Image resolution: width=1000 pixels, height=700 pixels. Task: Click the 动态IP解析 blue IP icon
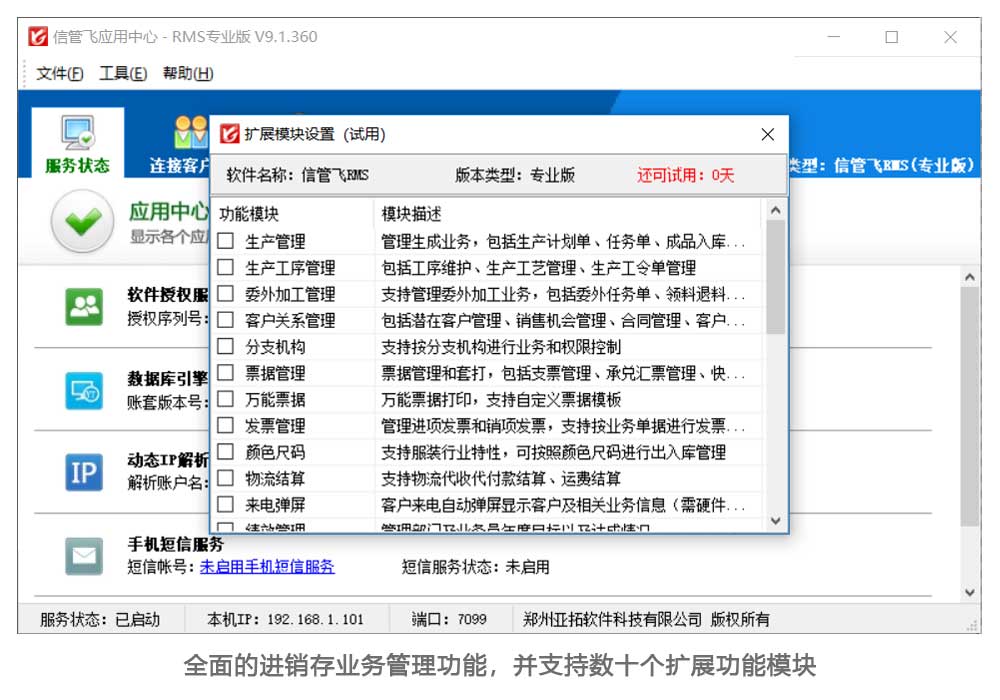coord(84,472)
